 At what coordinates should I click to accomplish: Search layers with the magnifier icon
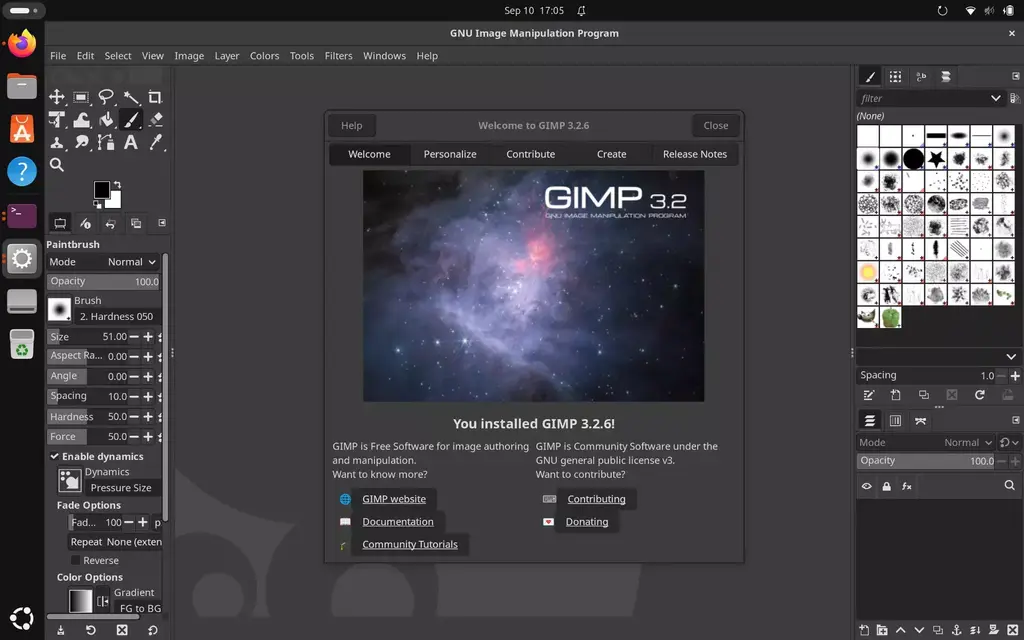pos(1010,485)
